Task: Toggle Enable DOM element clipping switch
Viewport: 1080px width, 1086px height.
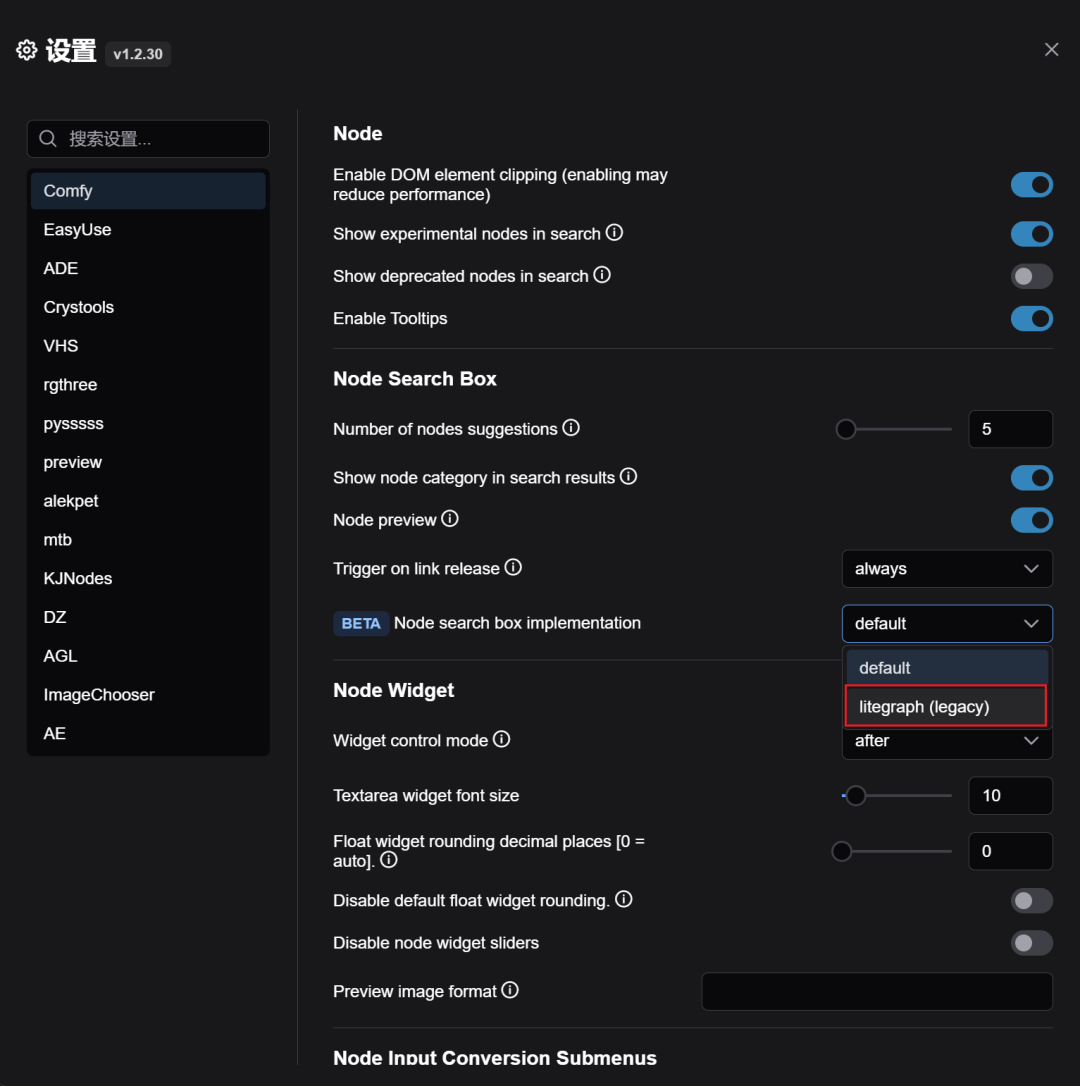Action: (1031, 185)
